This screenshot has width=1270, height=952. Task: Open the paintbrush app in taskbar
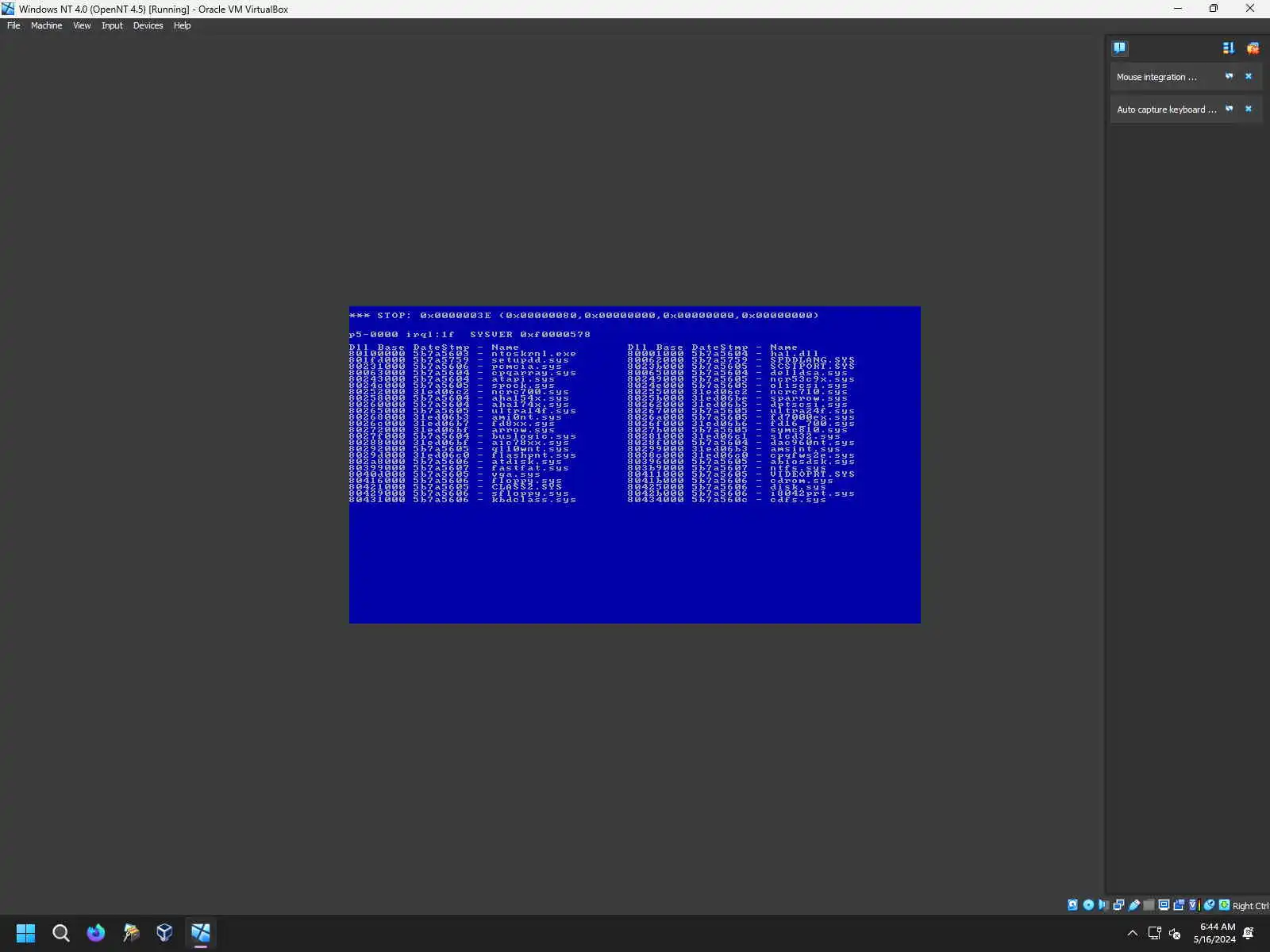[x=130, y=933]
